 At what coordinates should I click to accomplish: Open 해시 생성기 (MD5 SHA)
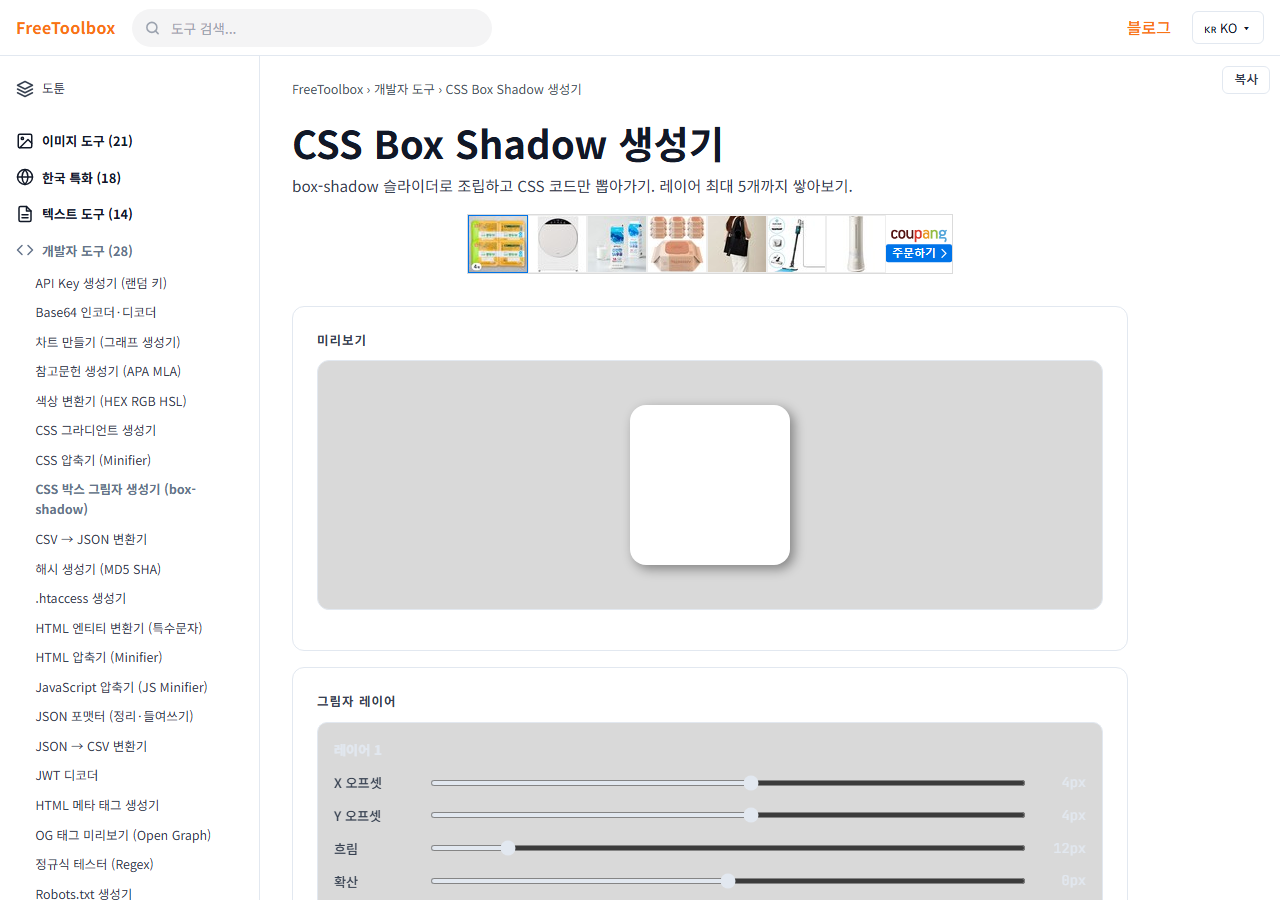click(x=98, y=569)
